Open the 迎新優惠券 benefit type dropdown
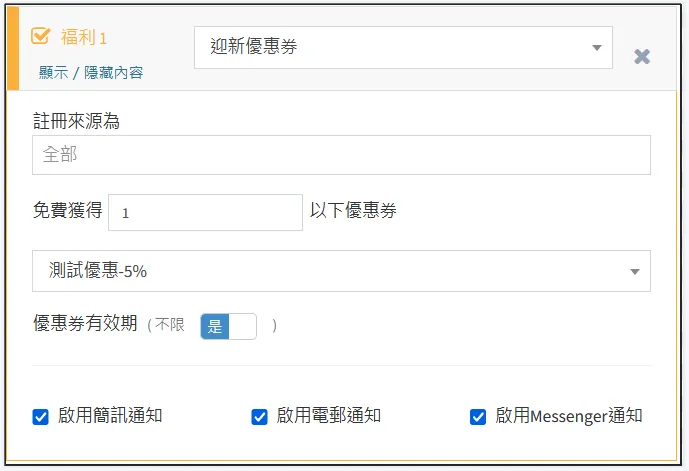 point(402,47)
